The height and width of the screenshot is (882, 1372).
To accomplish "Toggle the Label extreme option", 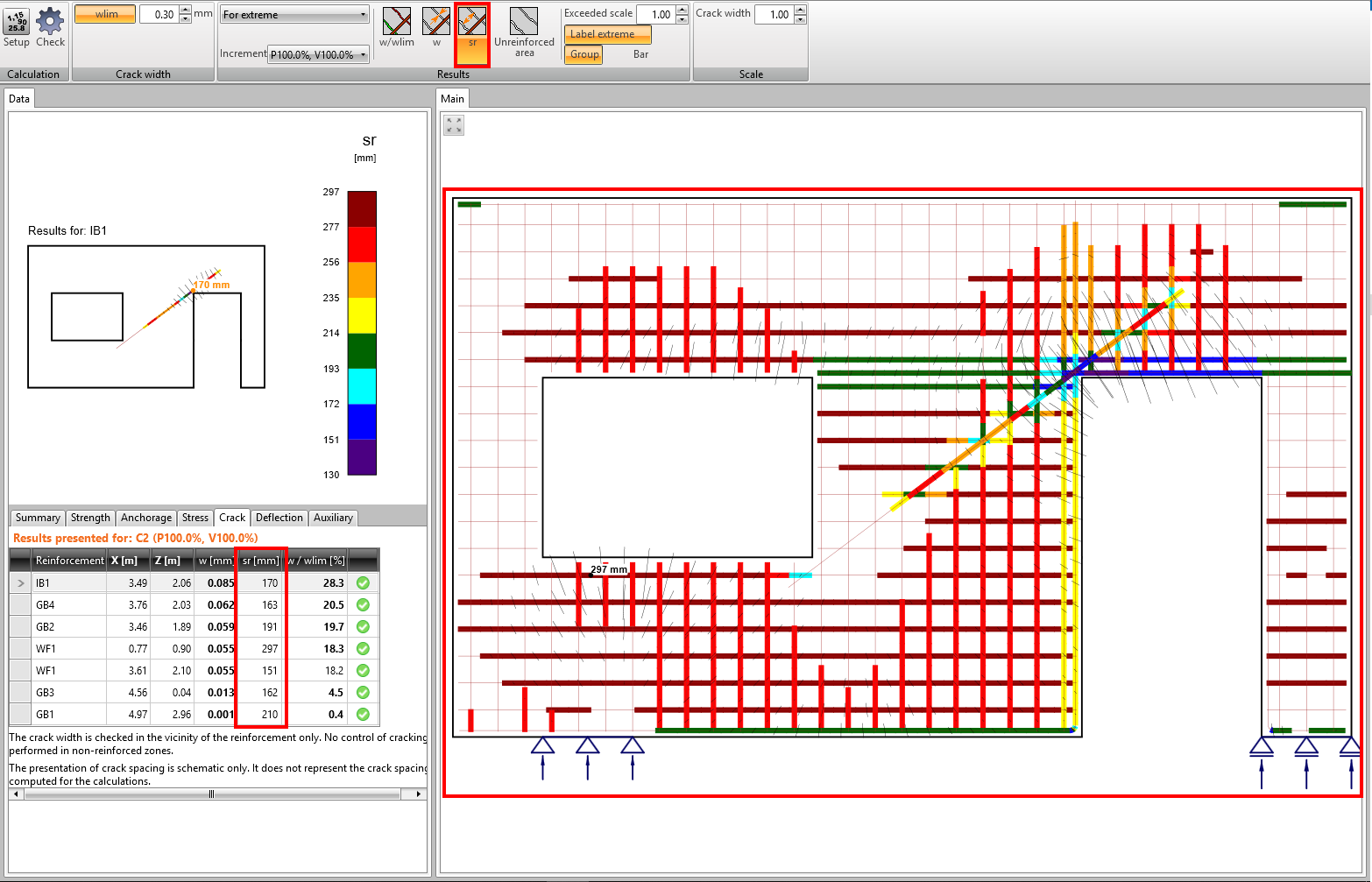I will pos(607,34).
